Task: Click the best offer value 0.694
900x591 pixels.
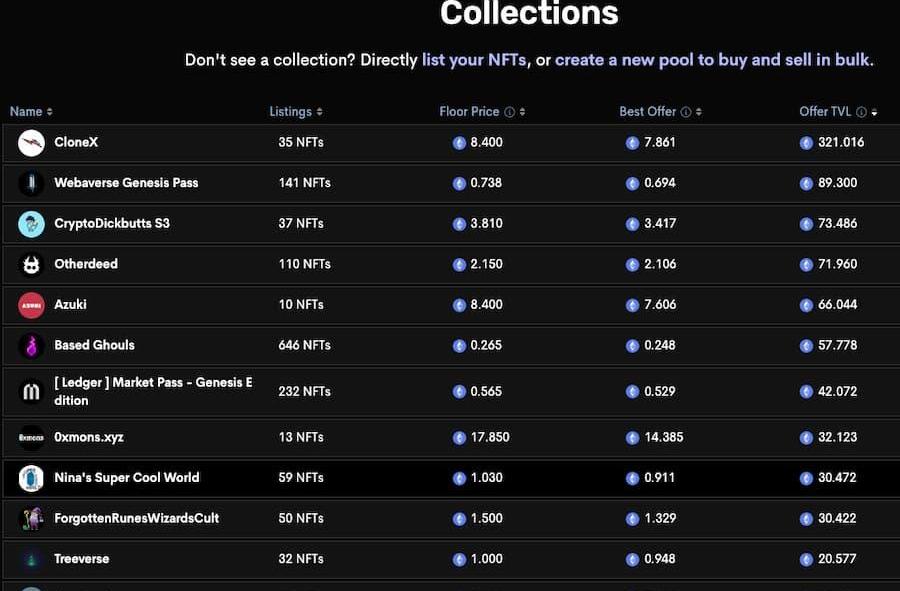Action: click(660, 183)
